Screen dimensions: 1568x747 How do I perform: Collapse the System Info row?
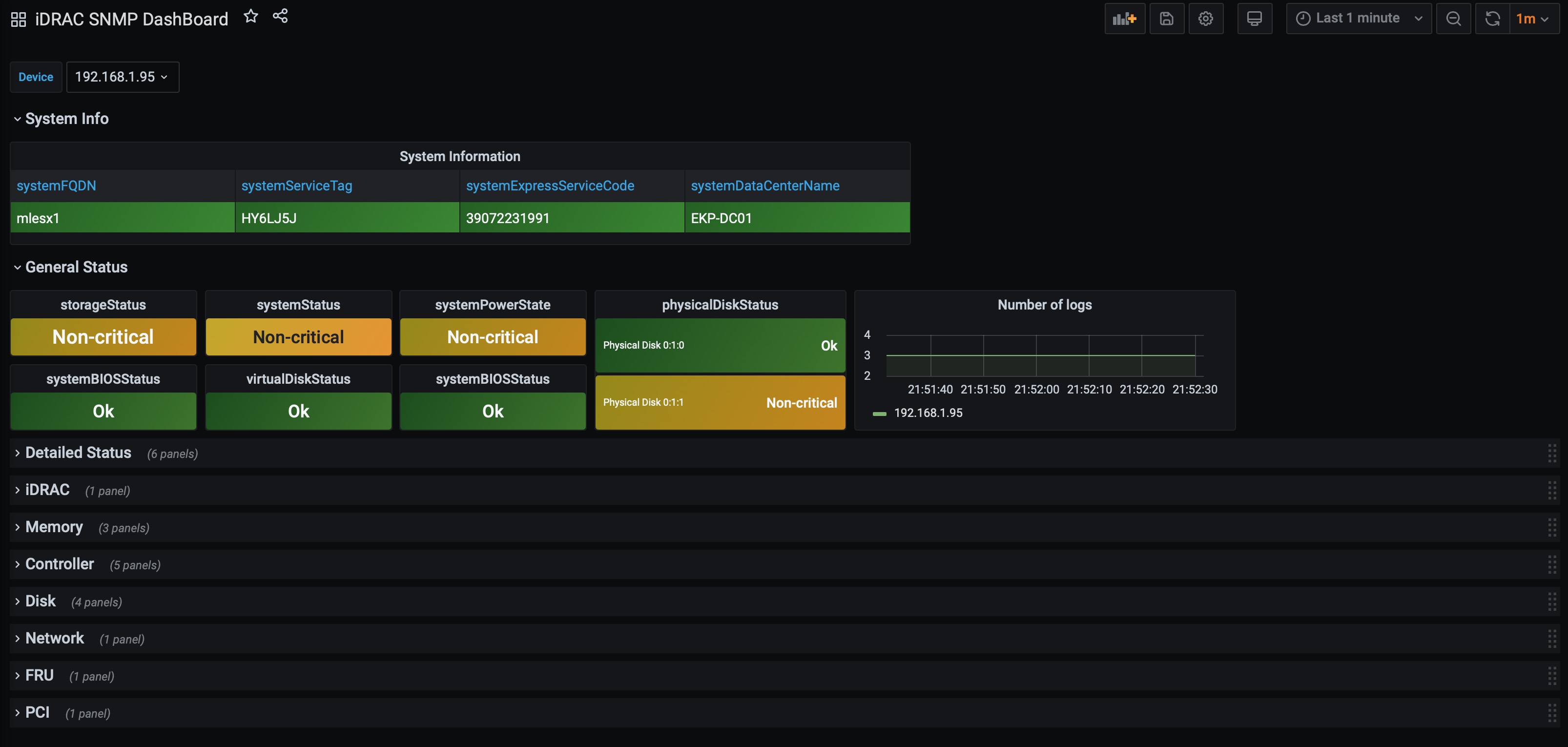pyautogui.click(x=66, y=119)
